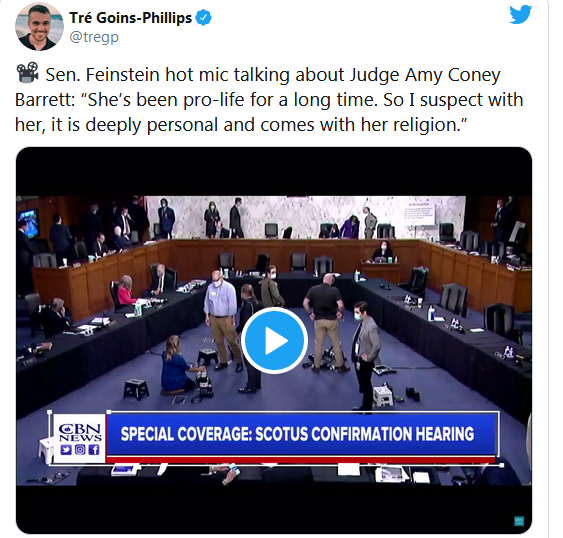Screen dimensions: 563x538
Task: Open Tré Goins-Phillips' profile picture
Action: tap(39, 27)
